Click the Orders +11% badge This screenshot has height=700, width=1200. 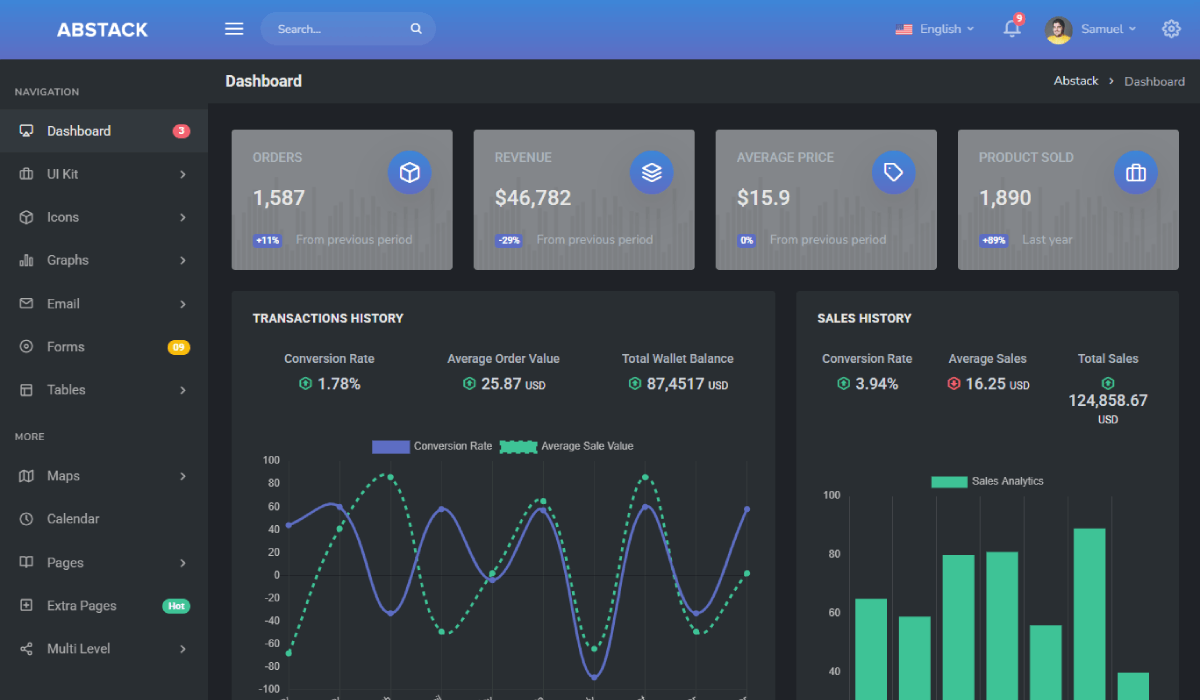click(268, 240)
